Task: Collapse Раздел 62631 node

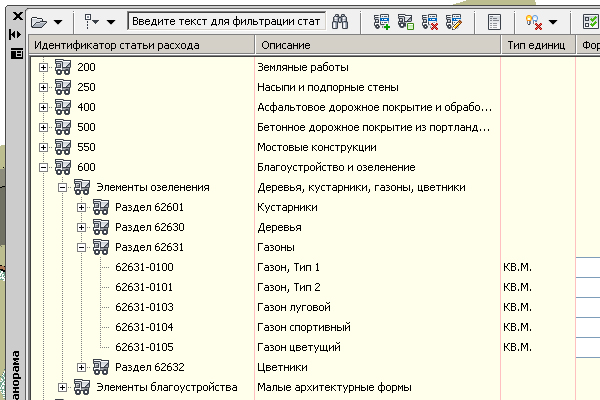Action: [x=82, y=247]
